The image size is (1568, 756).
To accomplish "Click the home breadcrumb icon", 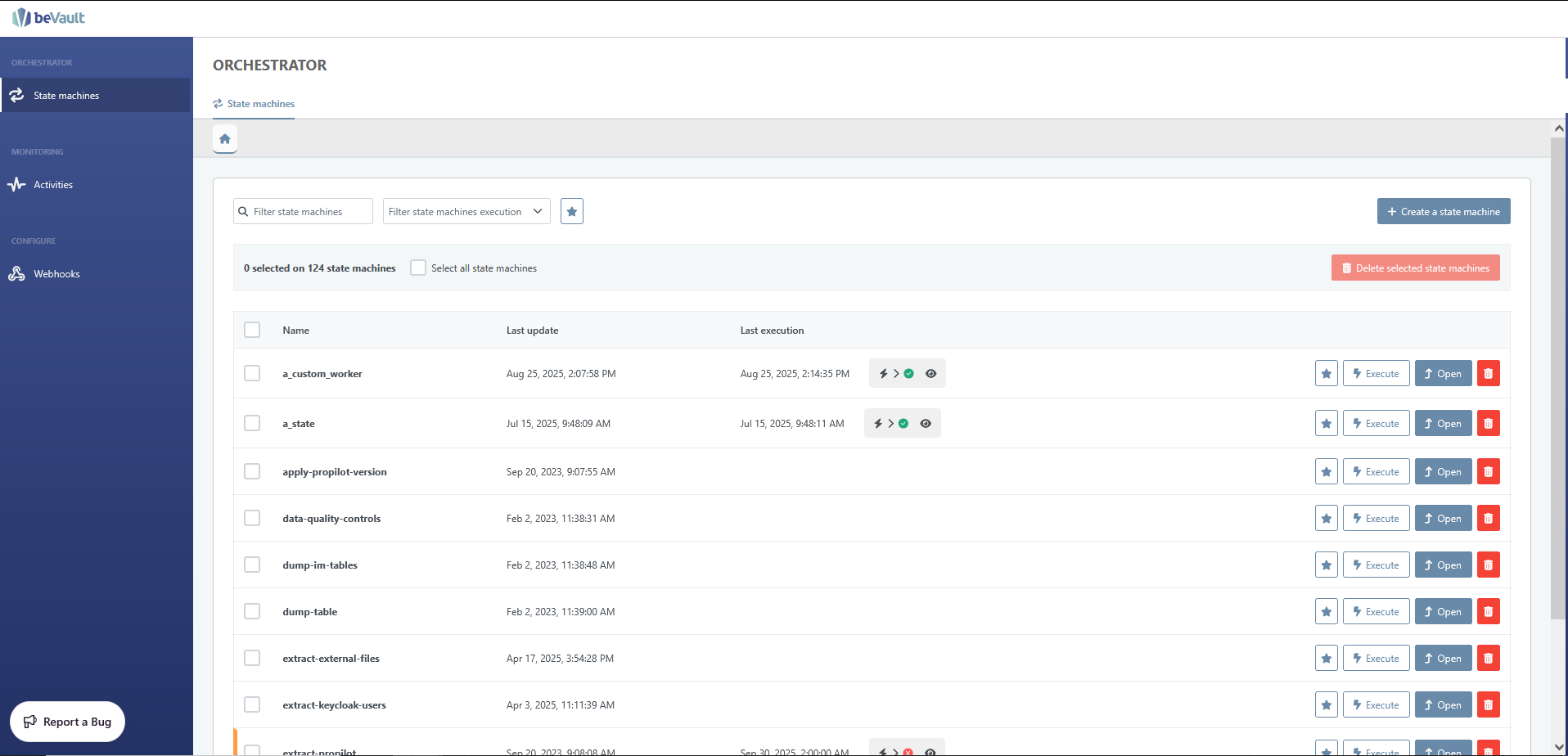I will pyautogui.click(x=225, y=139).
